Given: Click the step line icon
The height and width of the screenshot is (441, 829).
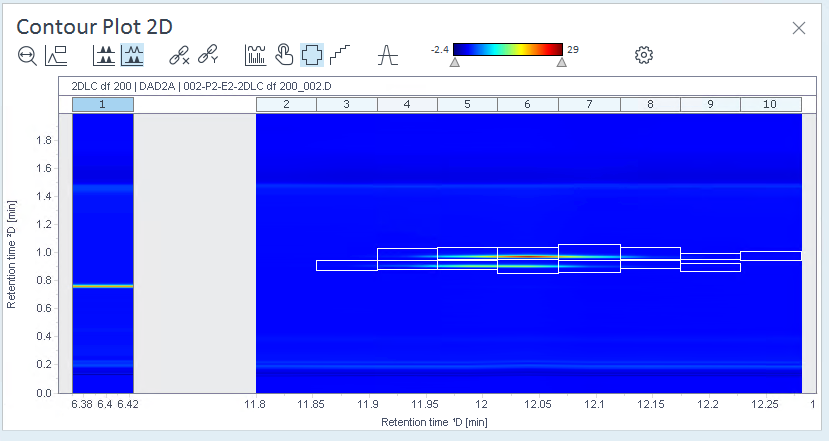Looking at the screenshot, I should pyautogui.click(x=340, y=55).
